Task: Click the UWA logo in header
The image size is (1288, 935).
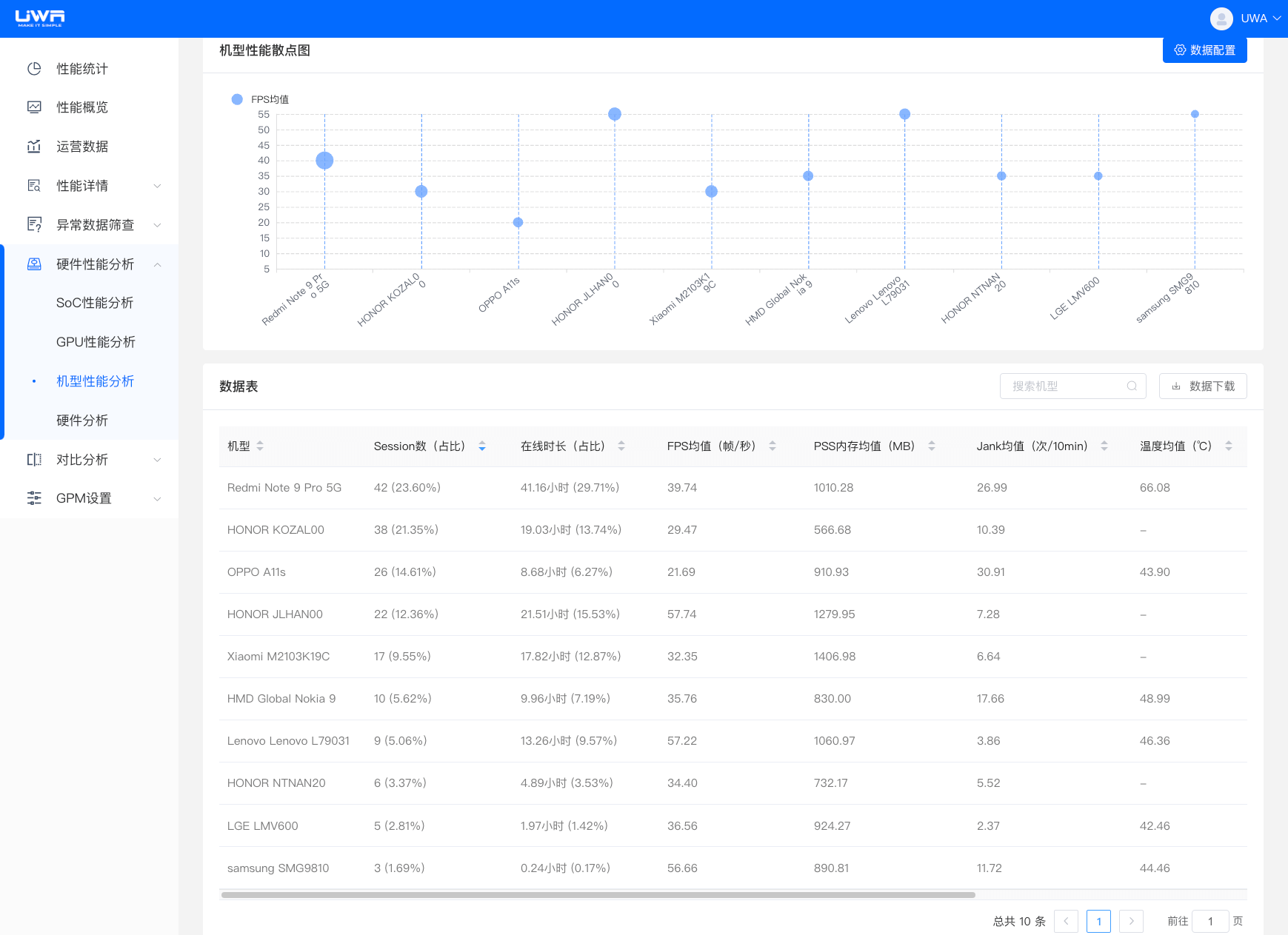Action: click(x=40, y=19)
